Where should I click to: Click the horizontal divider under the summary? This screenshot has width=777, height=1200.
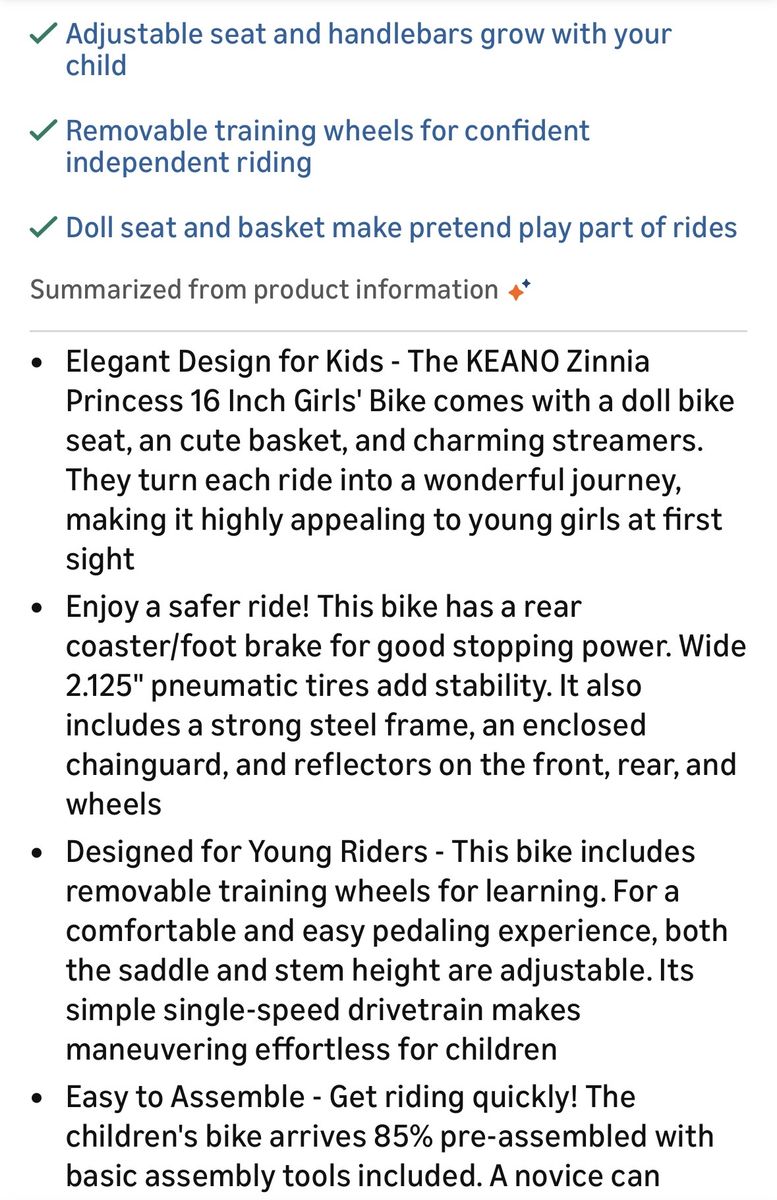388,330
